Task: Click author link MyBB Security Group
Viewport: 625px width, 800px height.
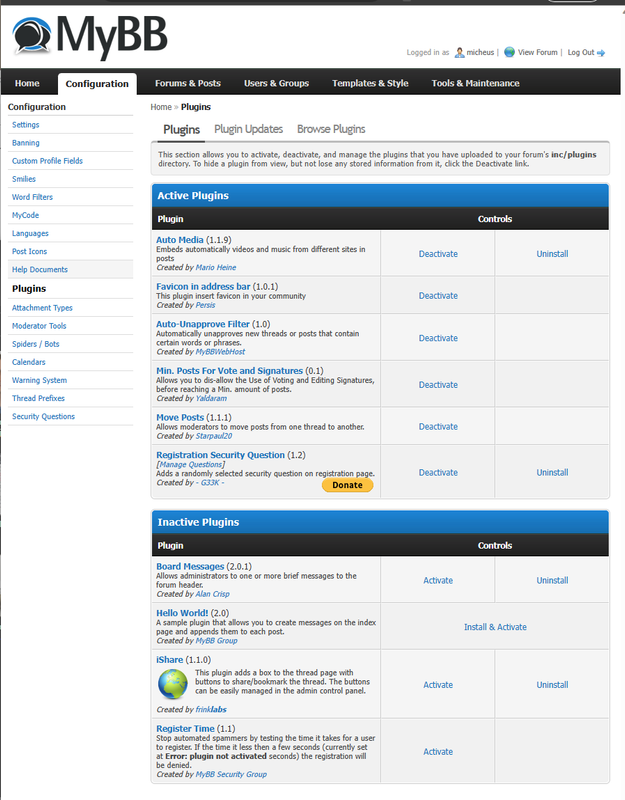Action: pyautogui.click(x=231, y=774)
